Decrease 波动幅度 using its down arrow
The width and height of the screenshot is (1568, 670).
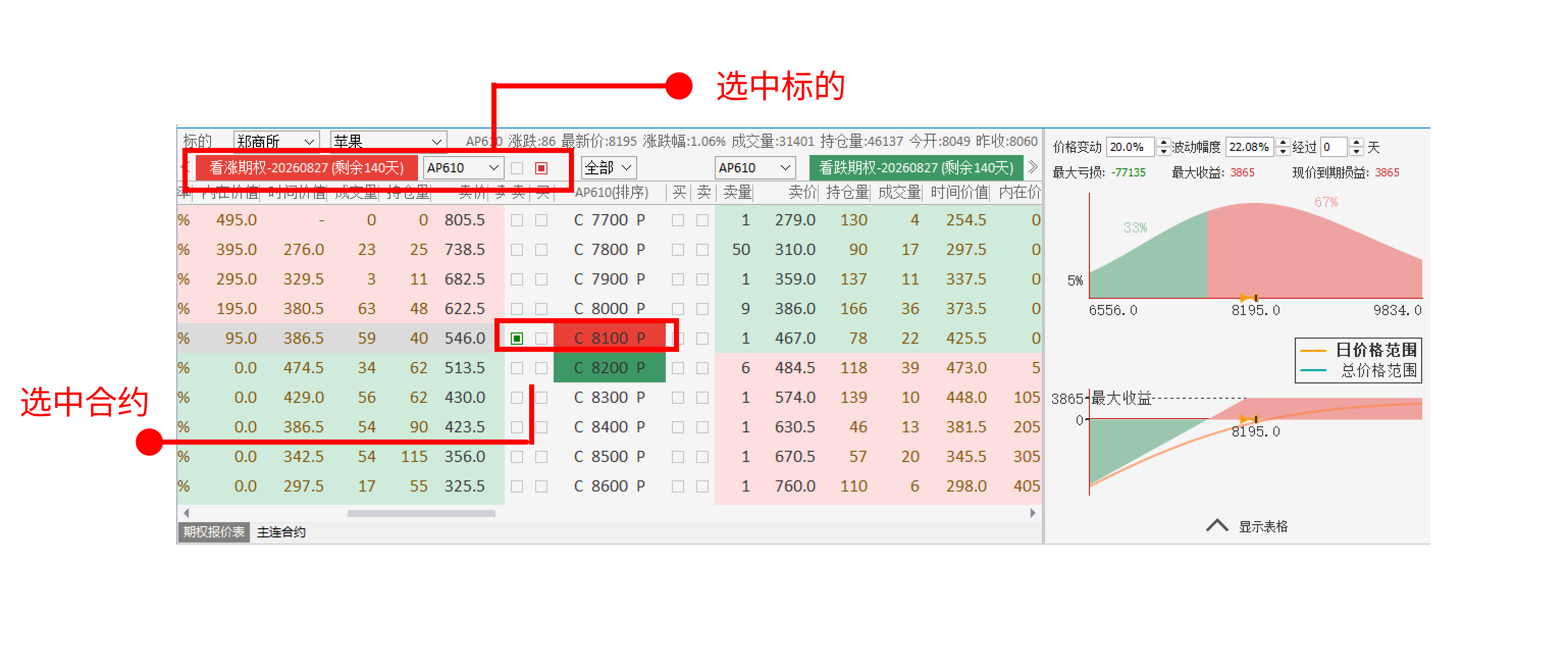coord(1283,151)
